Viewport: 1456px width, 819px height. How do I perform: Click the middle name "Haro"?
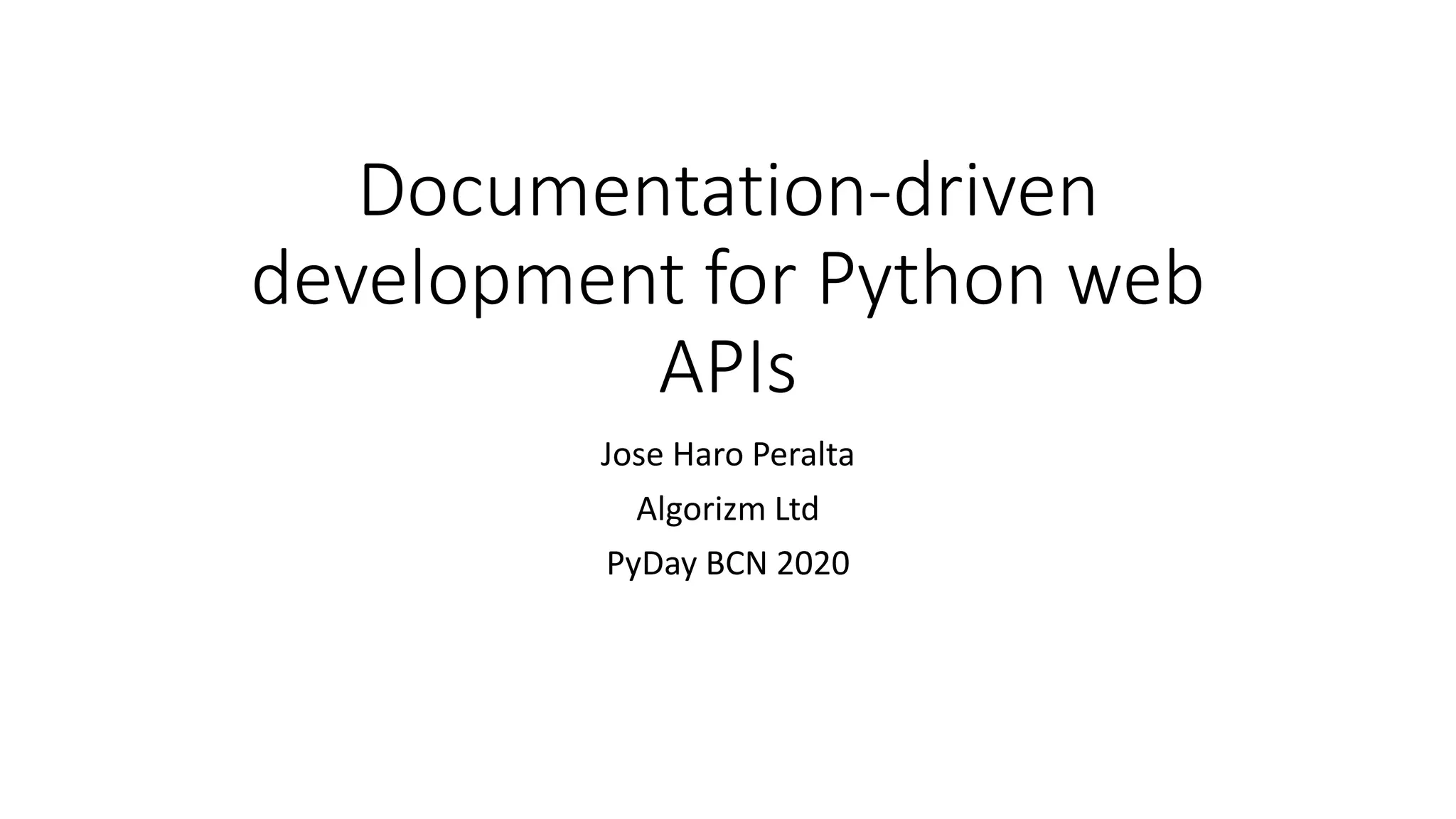click(708, 455)
